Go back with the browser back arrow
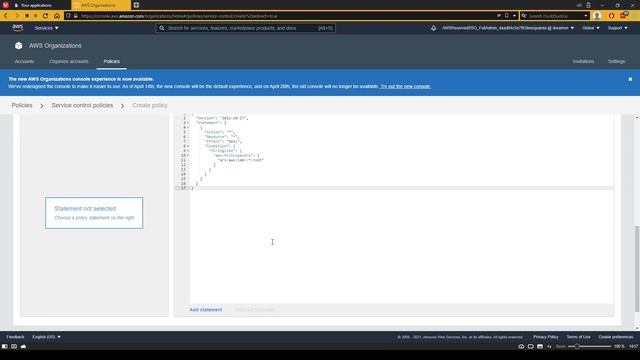Image resolution: width=640 pixels, height=360 pixels. pyautogui.click(x=6, y=16)
